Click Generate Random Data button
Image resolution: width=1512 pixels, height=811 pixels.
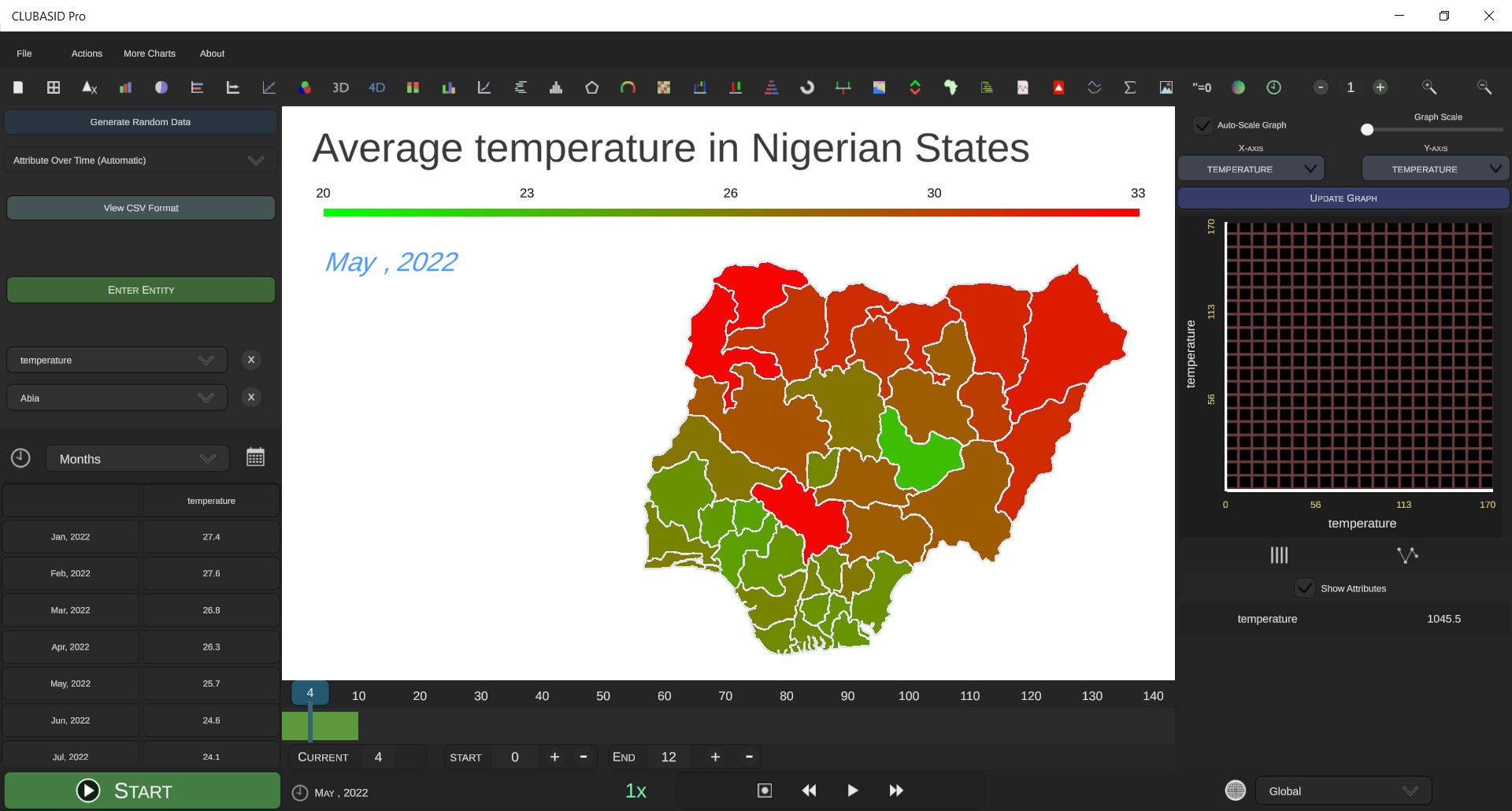(140, 122)
